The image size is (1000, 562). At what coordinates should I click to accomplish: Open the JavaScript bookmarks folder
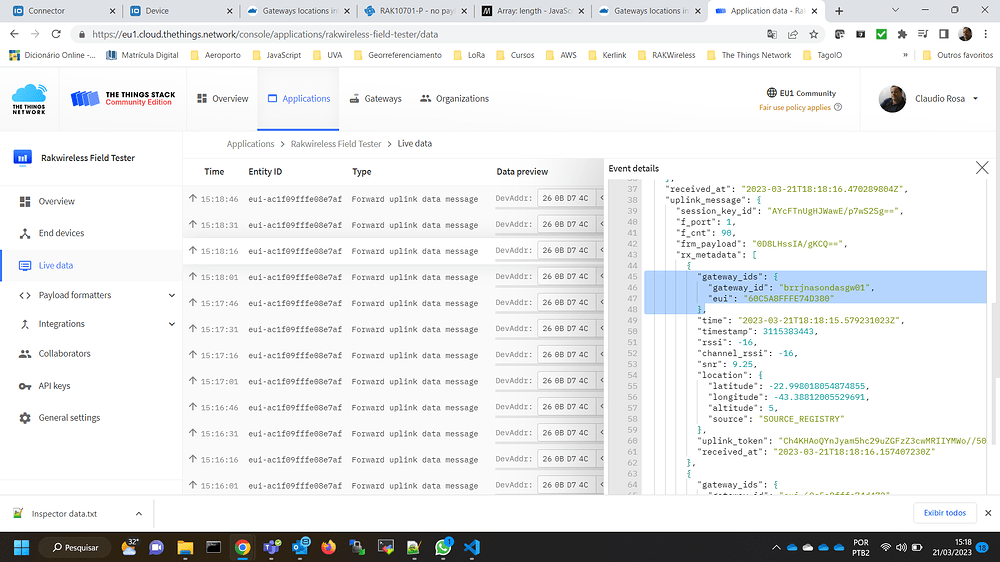277,55
